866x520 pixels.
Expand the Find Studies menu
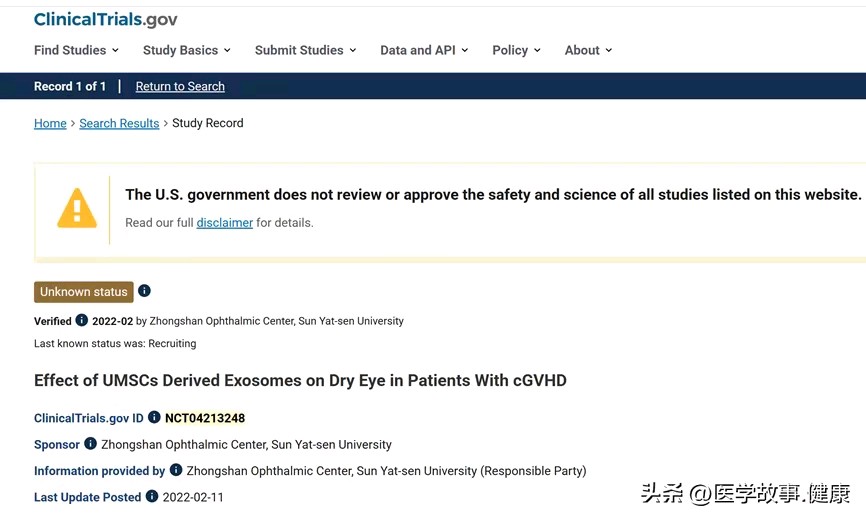[76, 50]
